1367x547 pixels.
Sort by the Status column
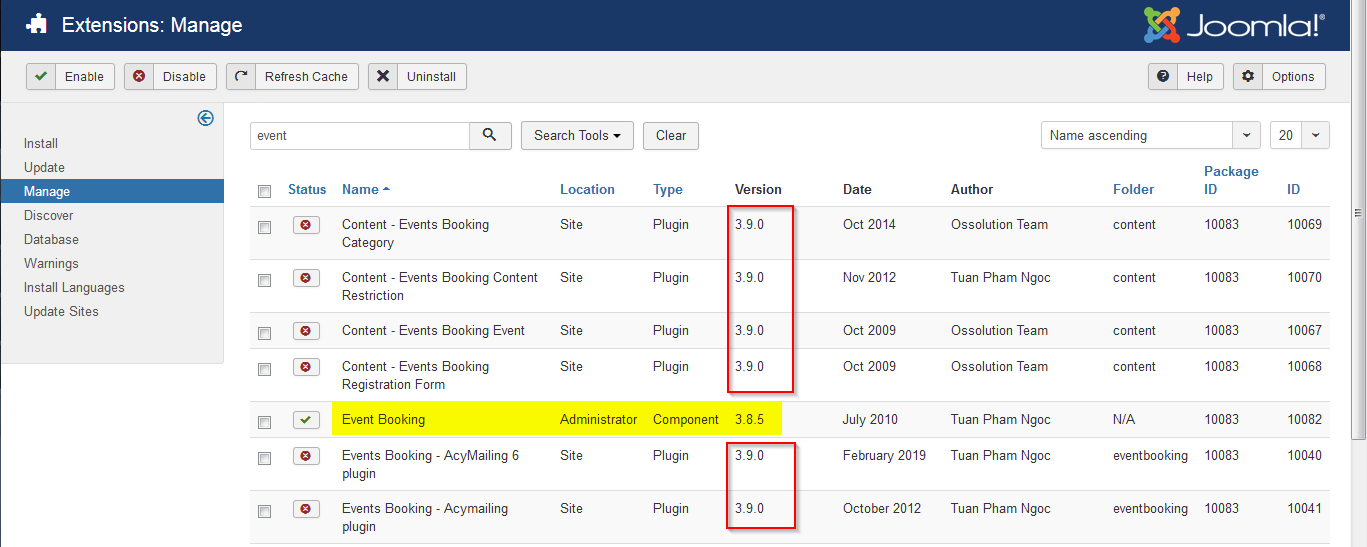coord(307,189)
